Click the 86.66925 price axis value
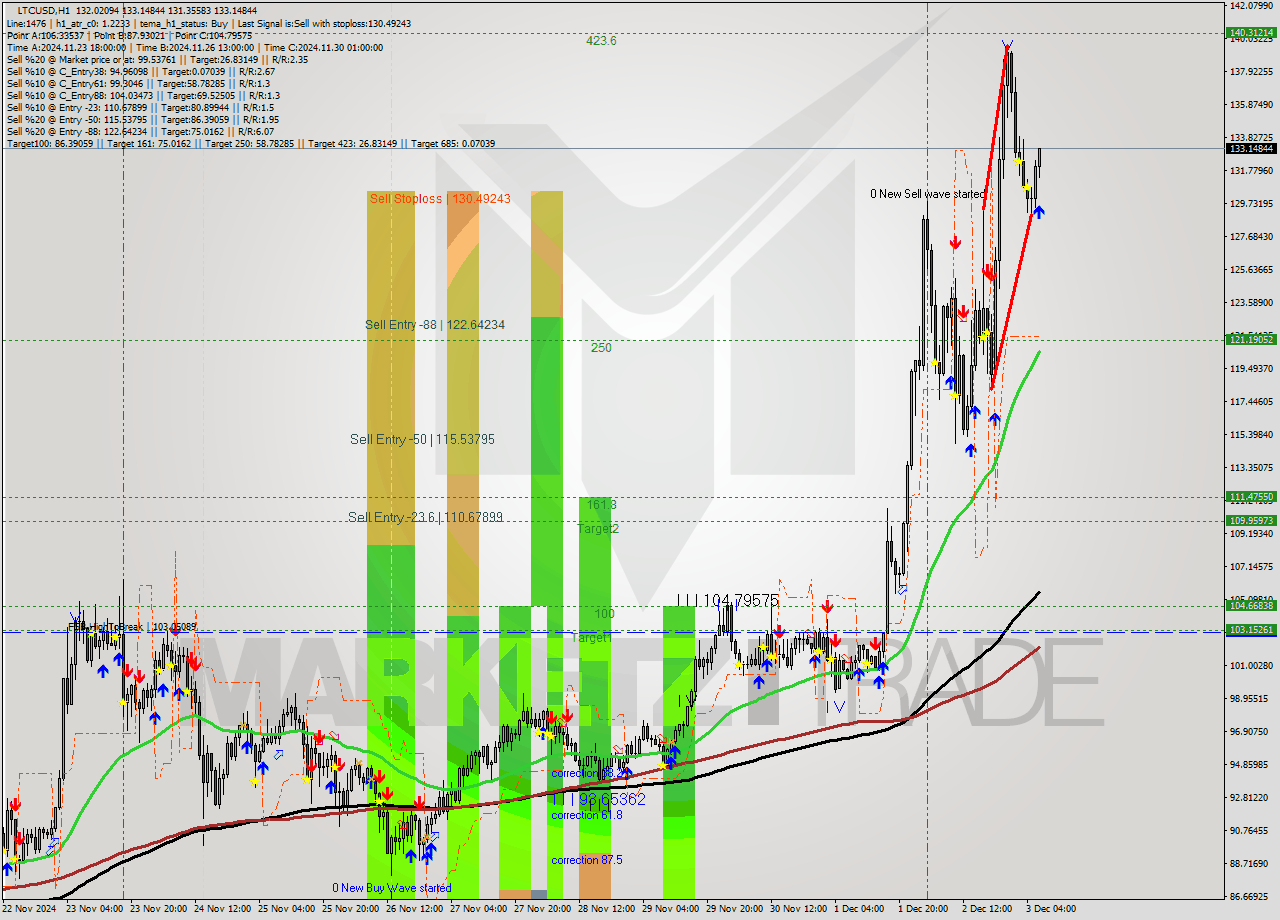1280x920 pixels. tap(1251, 897)
